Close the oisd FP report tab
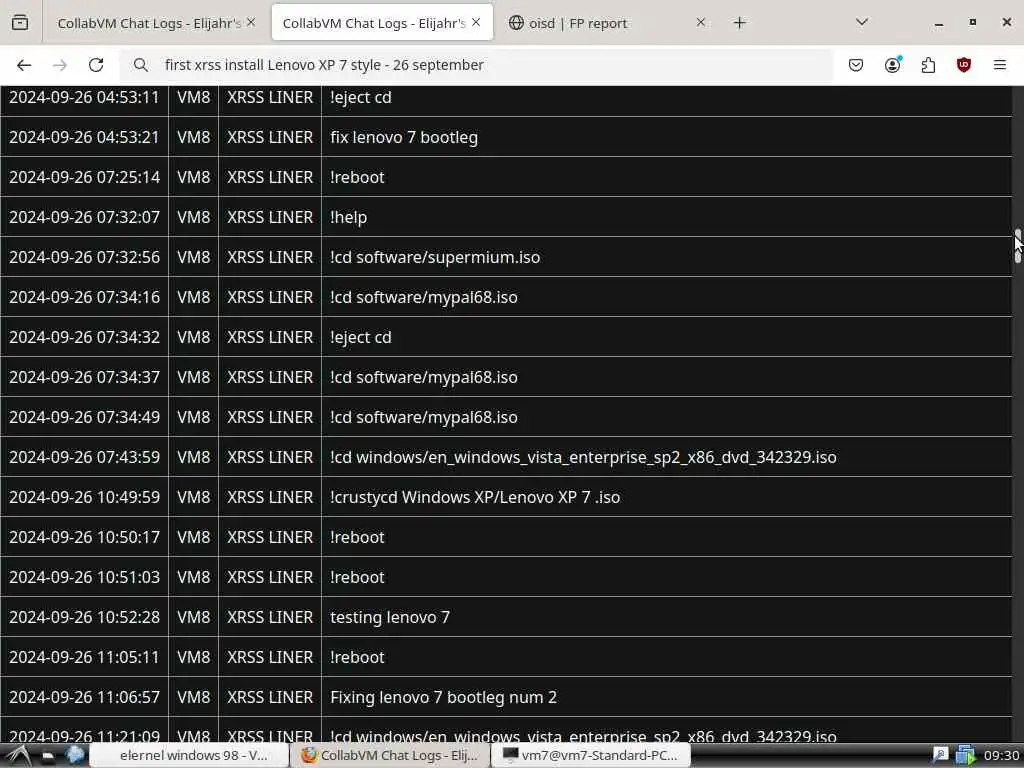1024x768 pixels. click(x=701, y=22)
